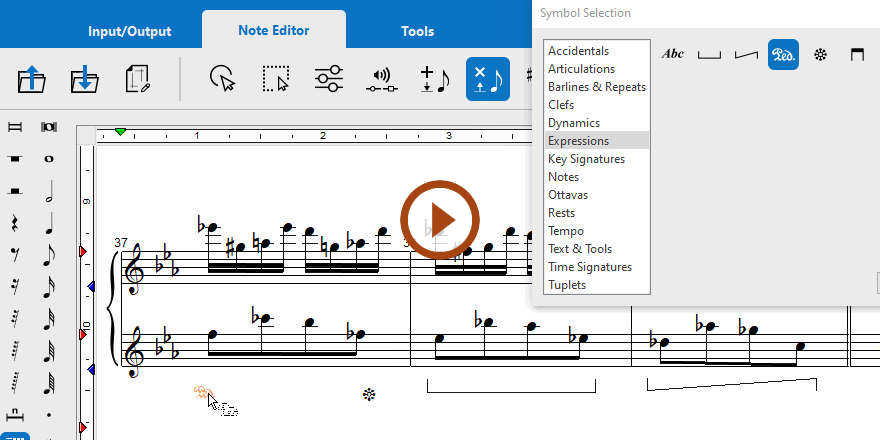The image size is (880, 440).
Task: Choose Time Signatures from symbol categories
Action: click(590, 267)
